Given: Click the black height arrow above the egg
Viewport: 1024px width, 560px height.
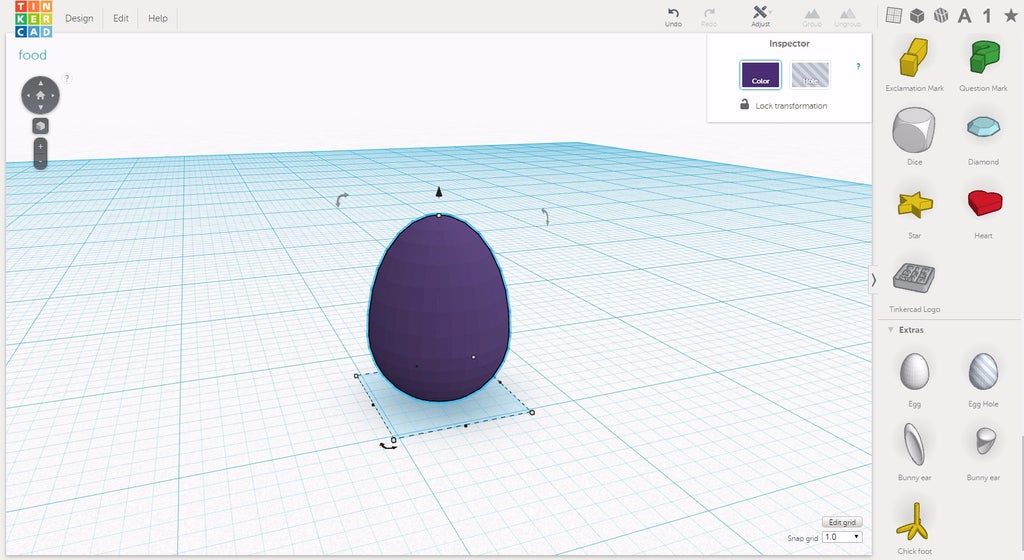Looking at the screenshot, I should click(439, 191).
